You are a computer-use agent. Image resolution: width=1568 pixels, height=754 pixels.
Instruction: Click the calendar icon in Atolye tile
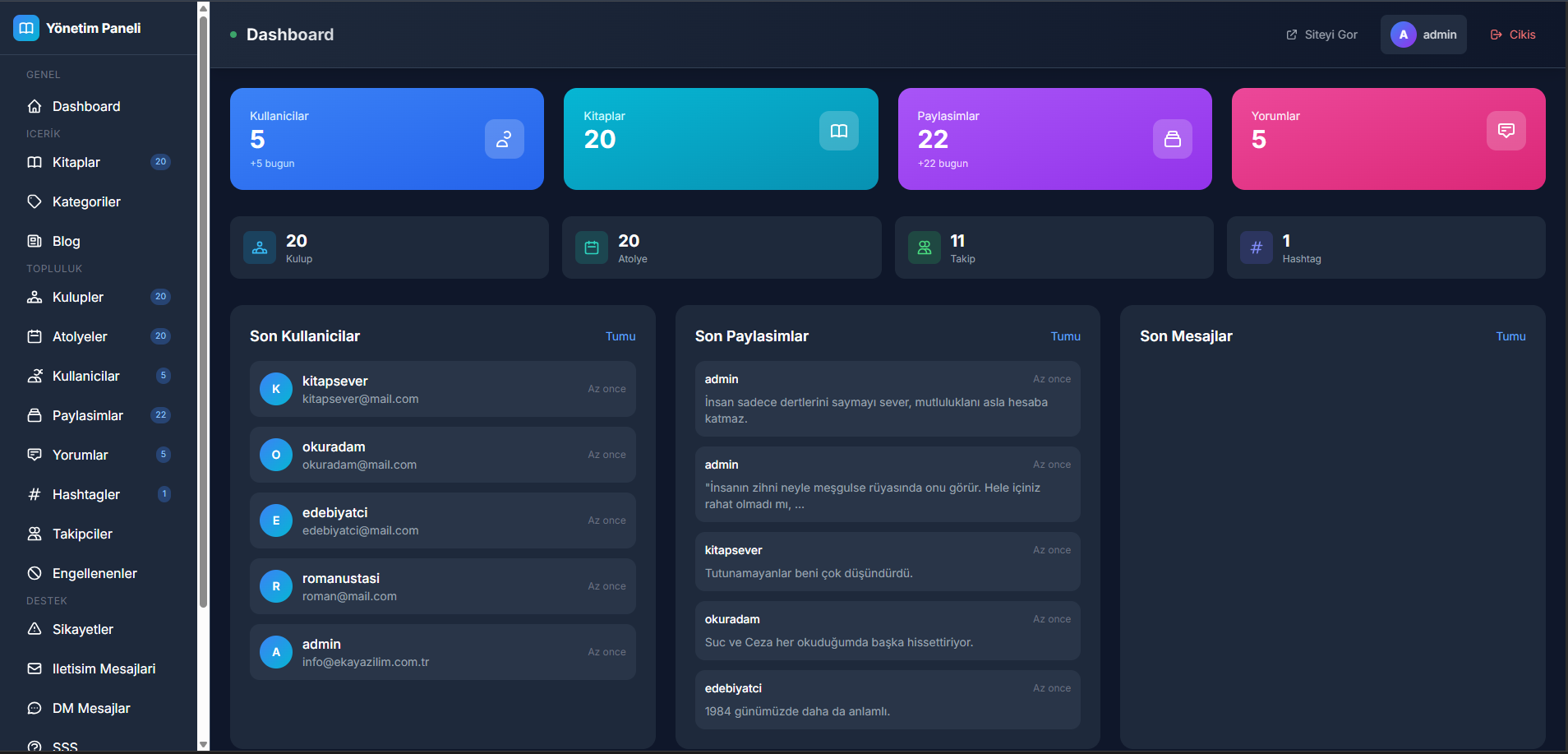(592, 247)
